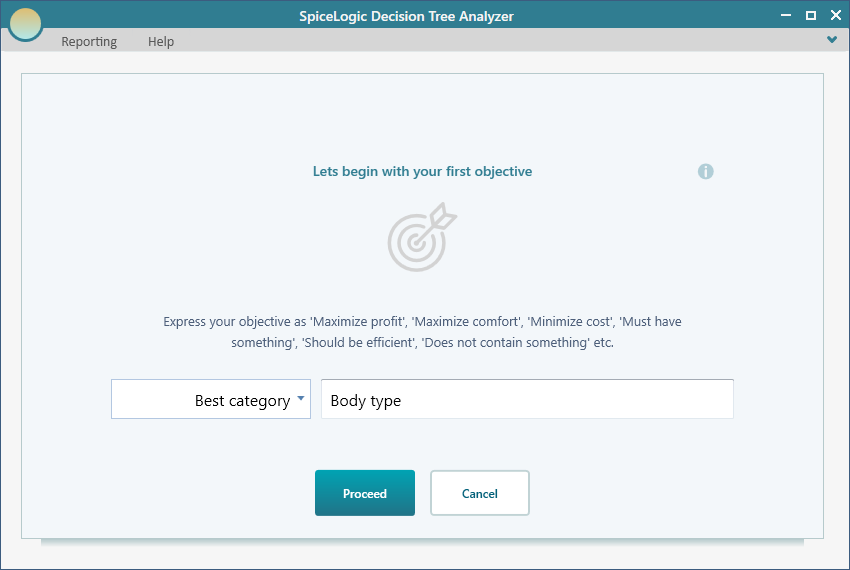The image size is (850, 570).
Task: Click into the Body type text field
Action: tap(527, 399)
